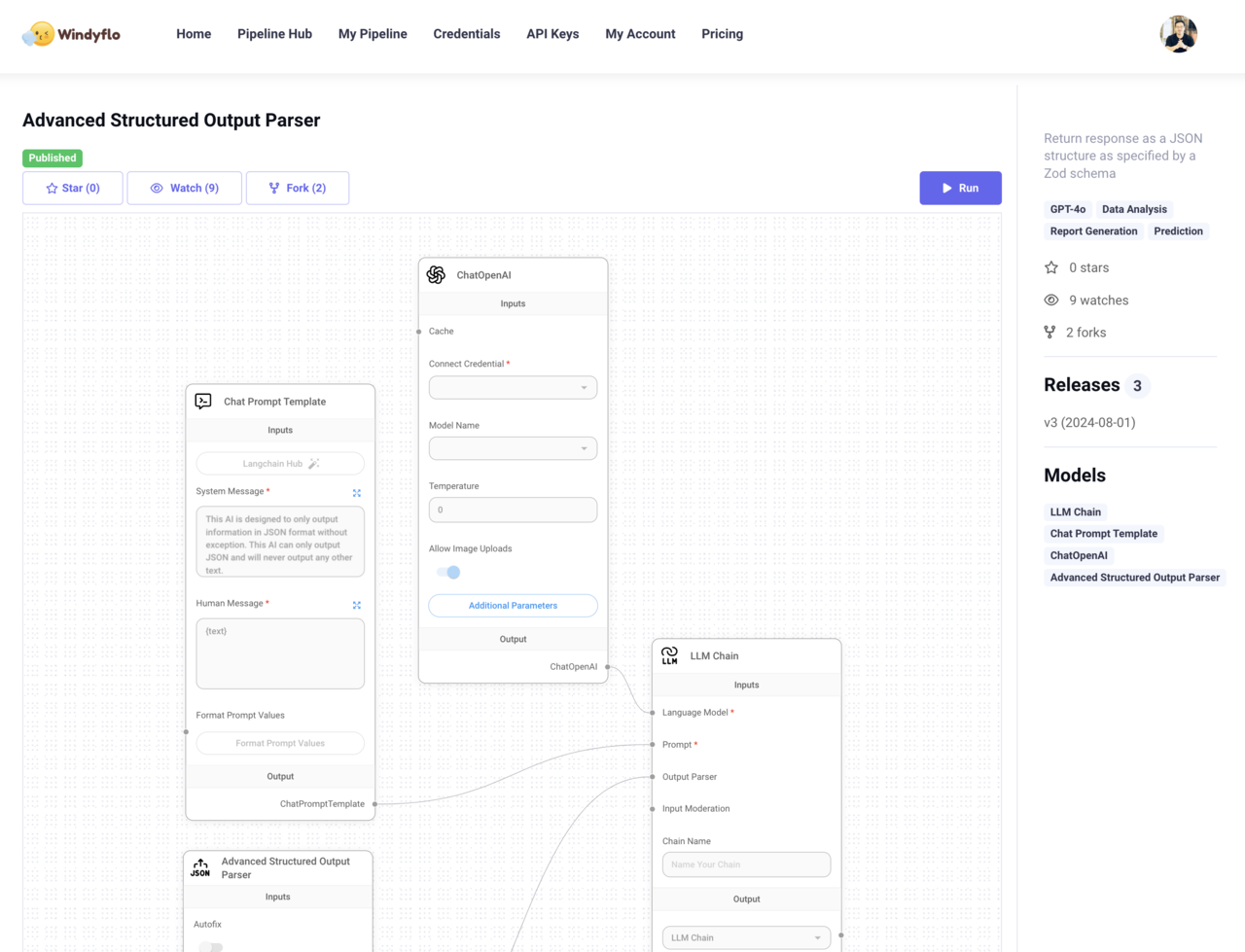Click the JSON output parser node icon

[x=200, y=867]
